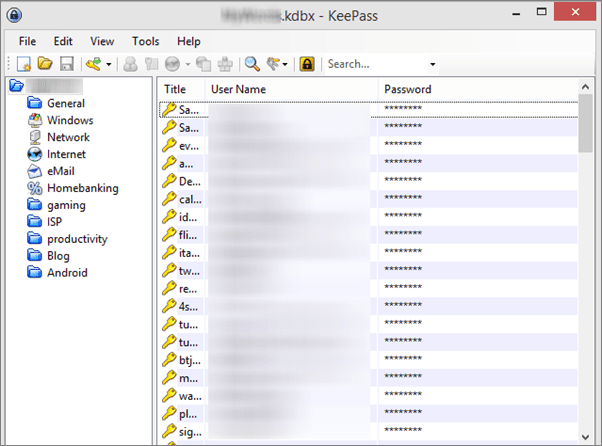The image size is (602, 446).
Task: Click inside the Search input field
Action: point(376,64)
